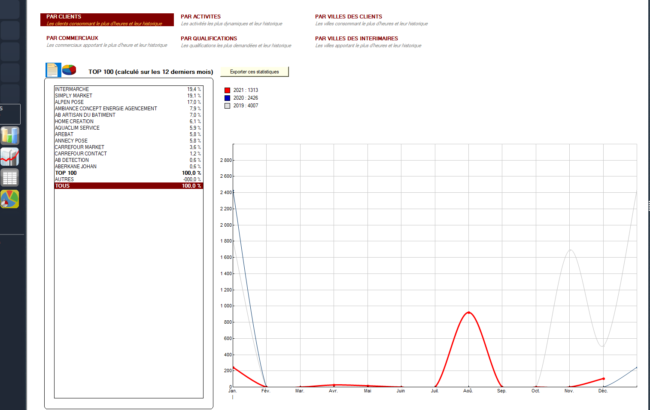Viewport: 650px width, 410px height.
Task: Click the blue 2020 legend swatch
Action: (227, 97)
